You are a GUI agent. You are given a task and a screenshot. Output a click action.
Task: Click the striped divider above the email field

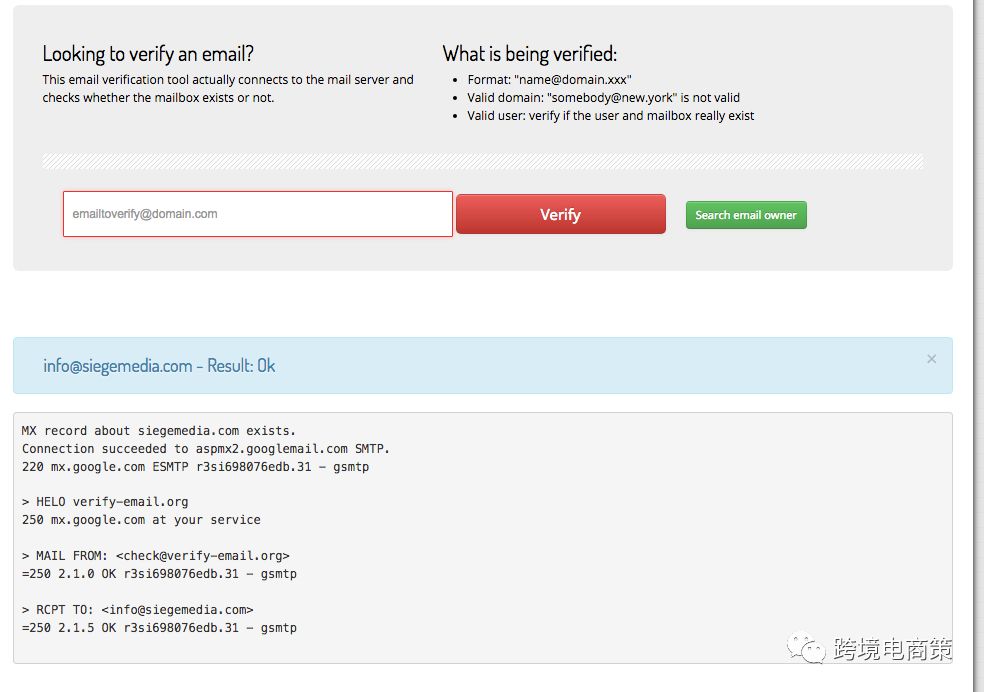(482, 161)
